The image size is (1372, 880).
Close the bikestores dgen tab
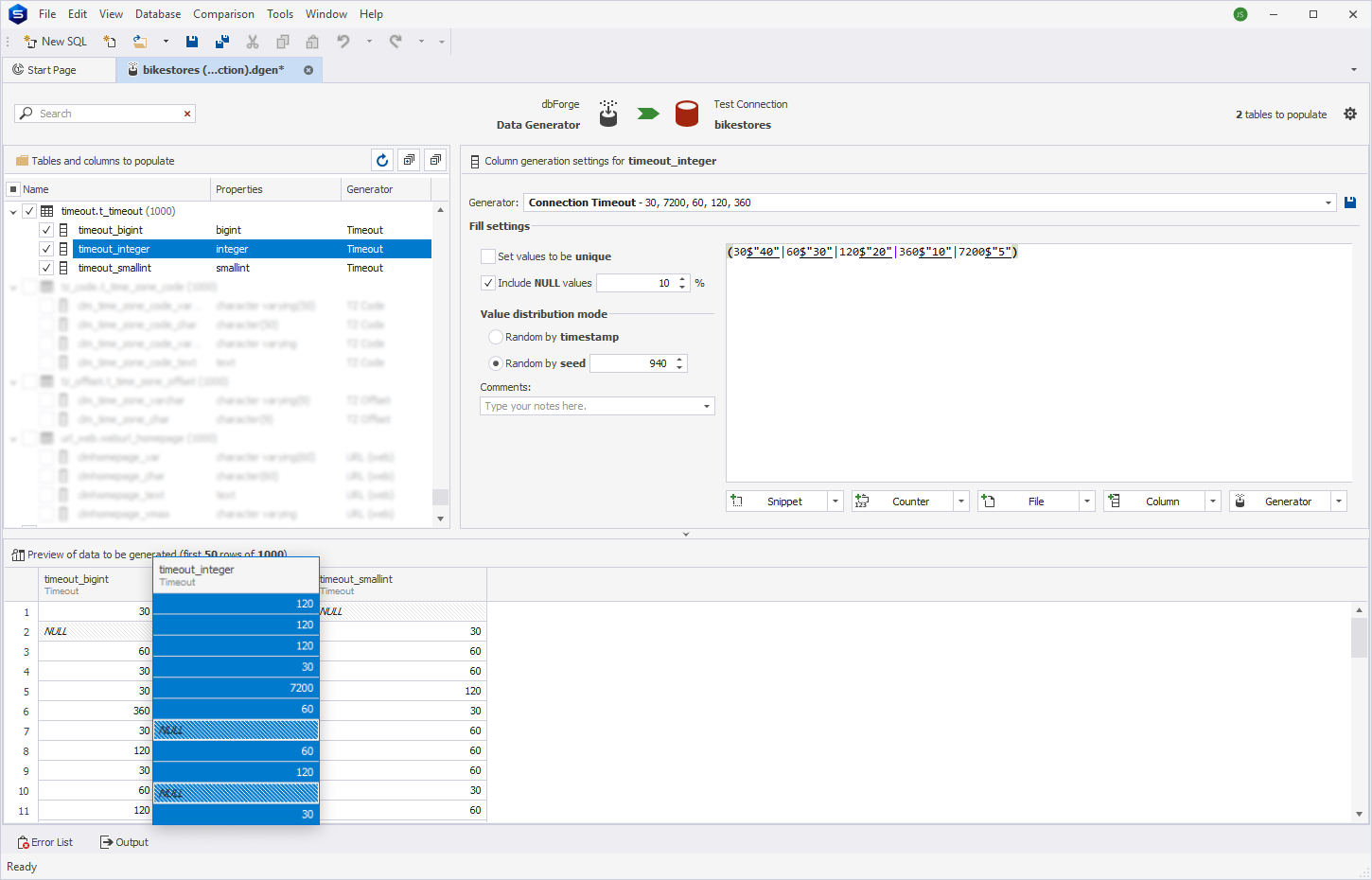coord(308,70)
